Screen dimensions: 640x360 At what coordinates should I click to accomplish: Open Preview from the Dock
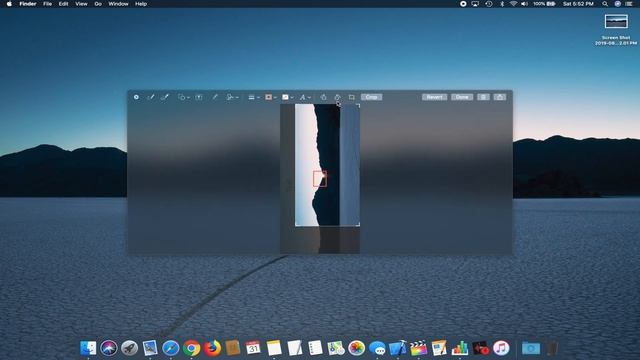point(150,348)
